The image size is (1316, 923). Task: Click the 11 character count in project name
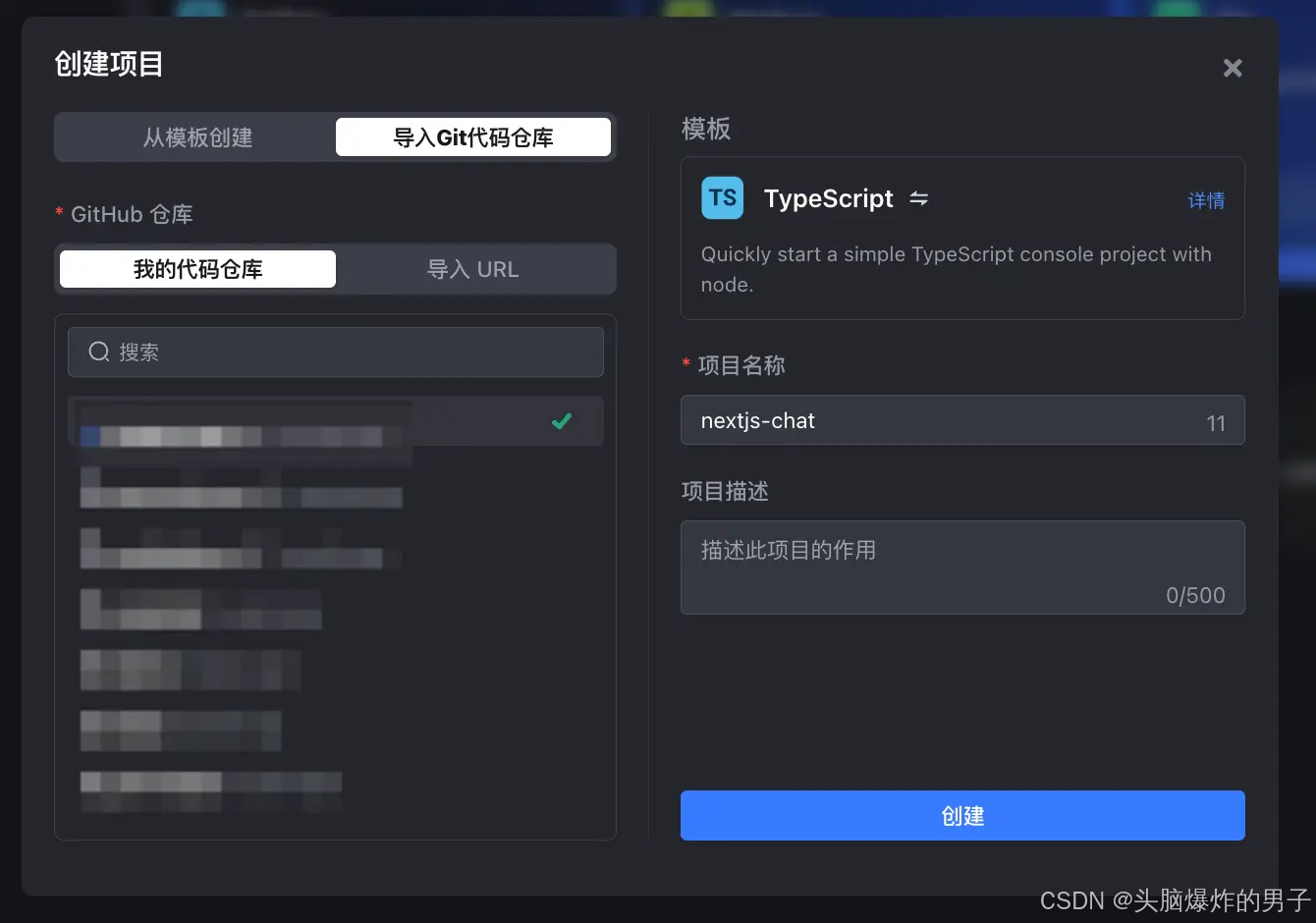tap(1216, 422)
